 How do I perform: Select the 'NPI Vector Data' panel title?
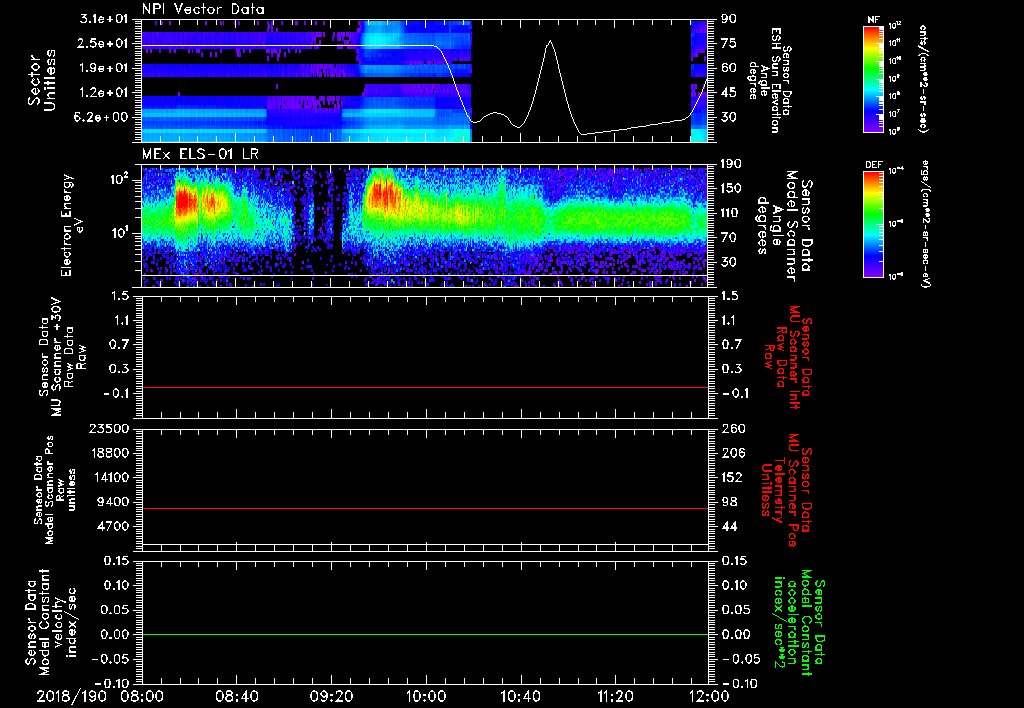[x=203, y=9]
